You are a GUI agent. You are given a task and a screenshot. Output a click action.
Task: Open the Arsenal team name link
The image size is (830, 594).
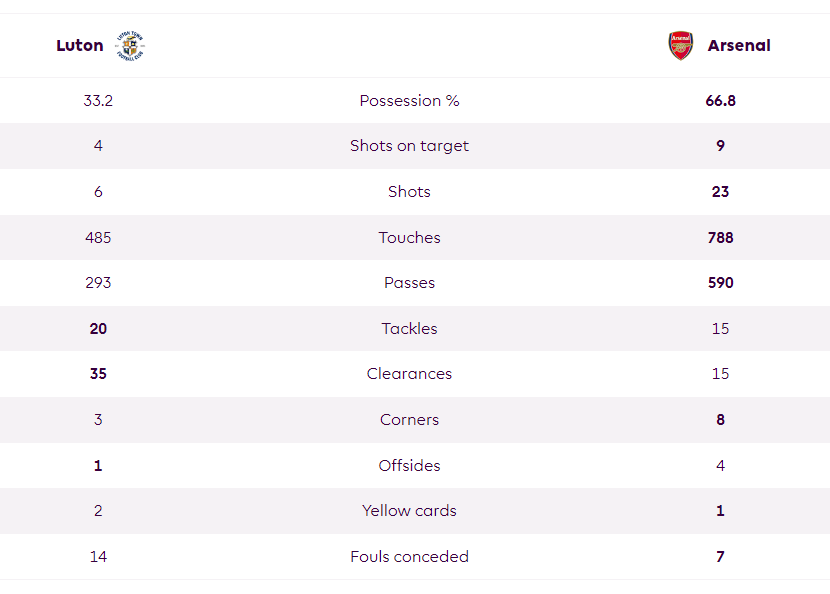point(739,46)
